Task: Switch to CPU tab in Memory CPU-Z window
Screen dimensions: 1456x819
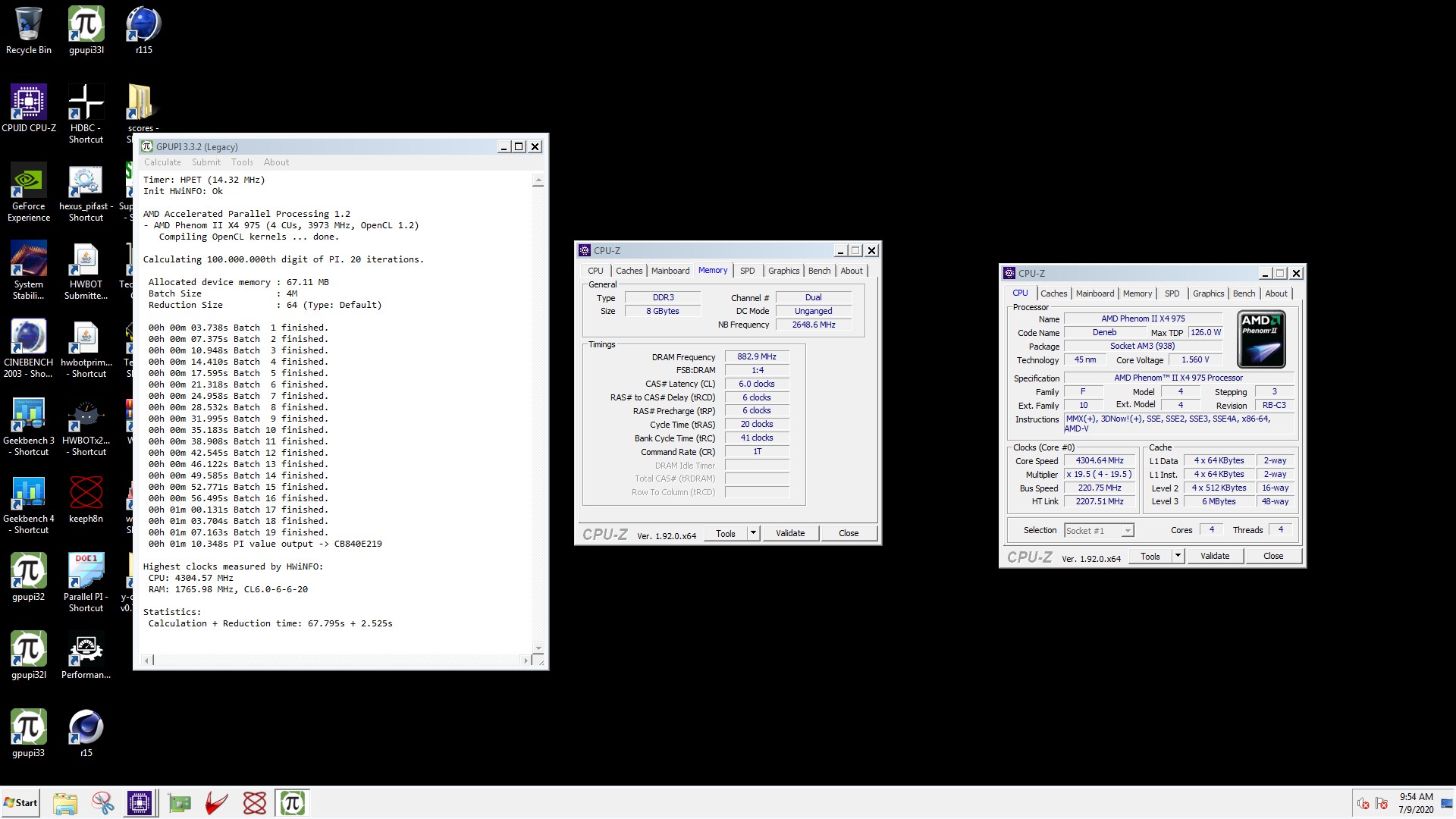Action: tap(595, 271)
